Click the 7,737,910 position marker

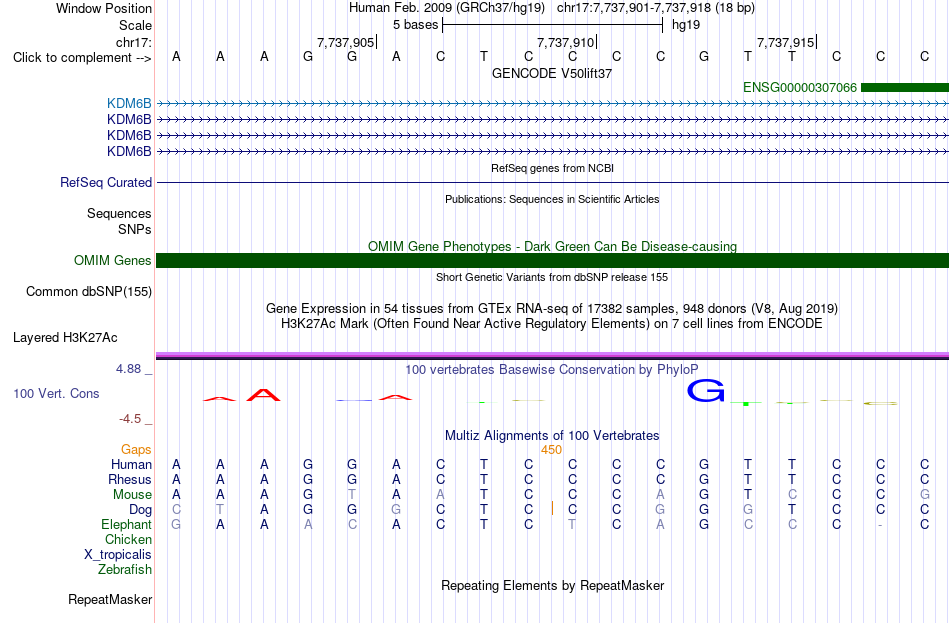coord(565,42)
